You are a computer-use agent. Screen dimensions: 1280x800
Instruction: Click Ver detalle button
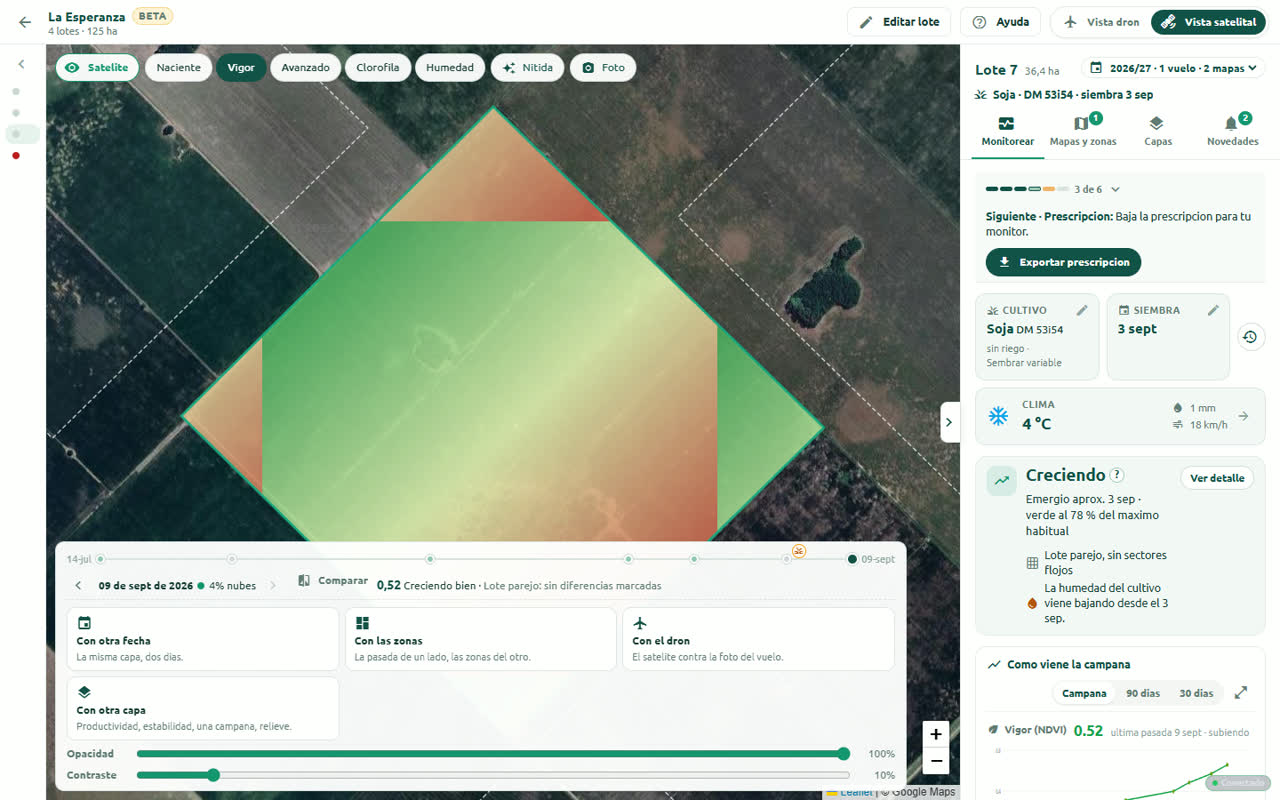point(1217,478)
